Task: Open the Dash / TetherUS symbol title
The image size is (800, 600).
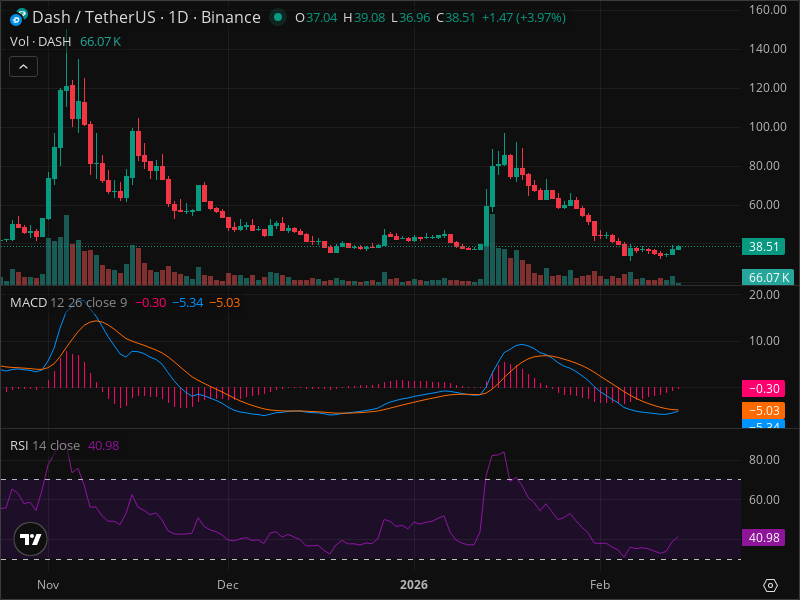Action: click(x=146, y=17)
